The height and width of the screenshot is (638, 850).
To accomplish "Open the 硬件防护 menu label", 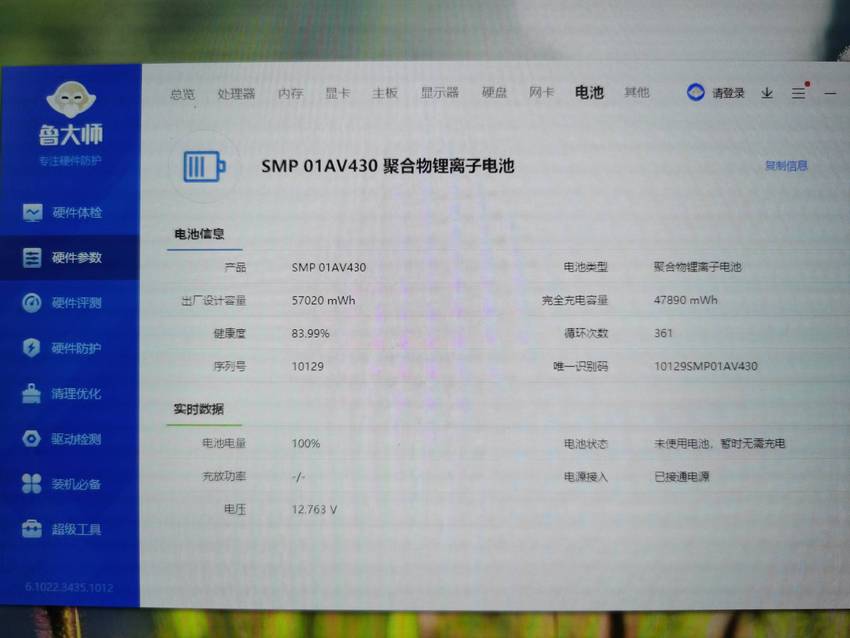I will (x=76, y=348).
